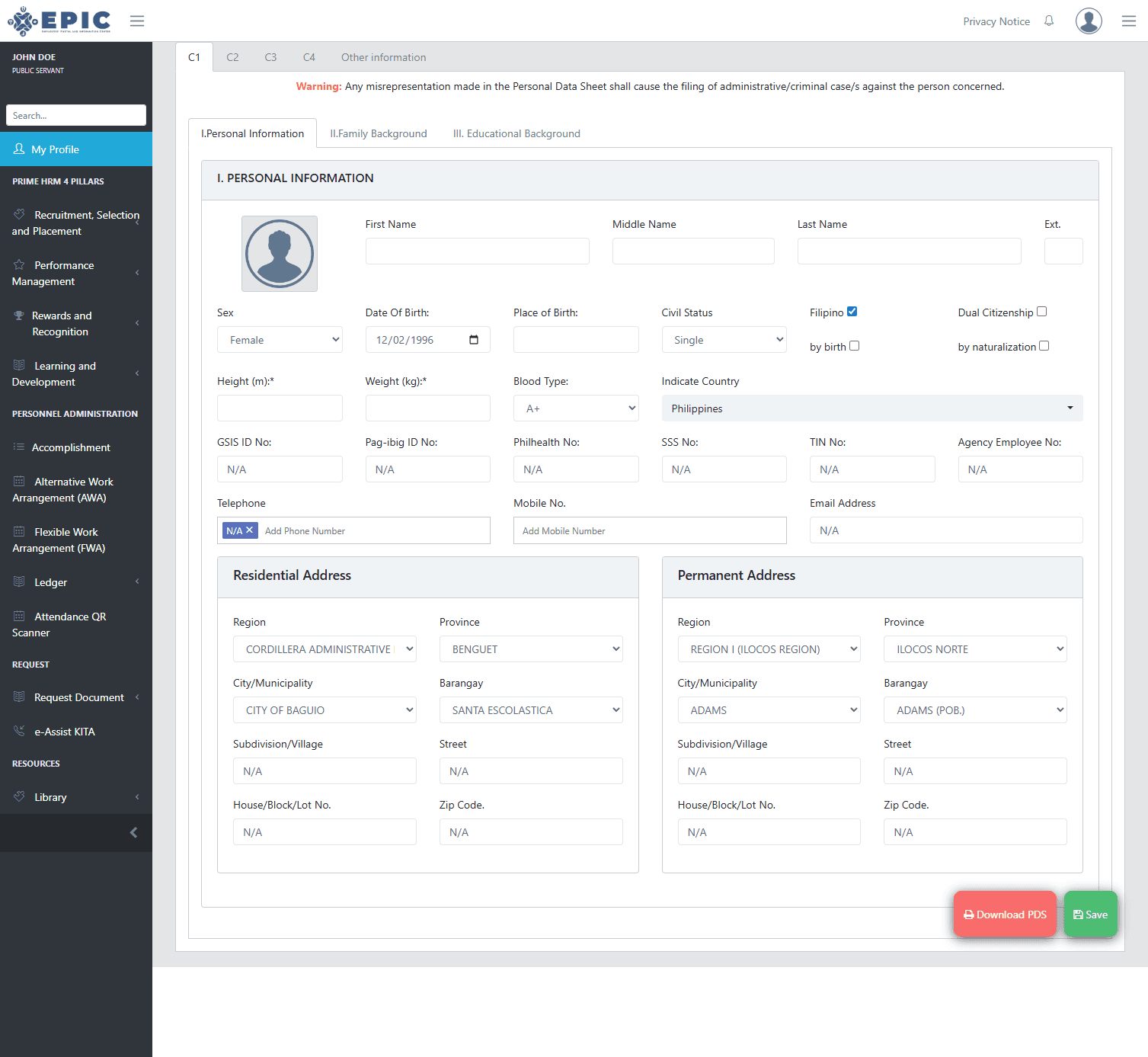
Task: Click the Request Document icon
Action: tap(19, 697)
